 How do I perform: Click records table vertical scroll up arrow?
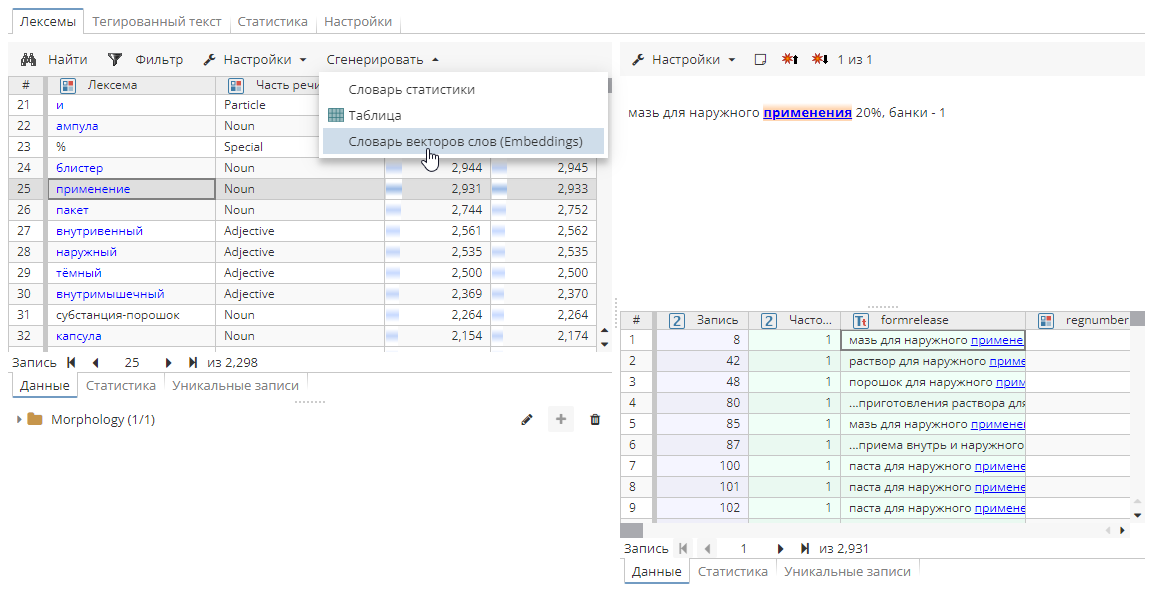tap(1138, 502)
